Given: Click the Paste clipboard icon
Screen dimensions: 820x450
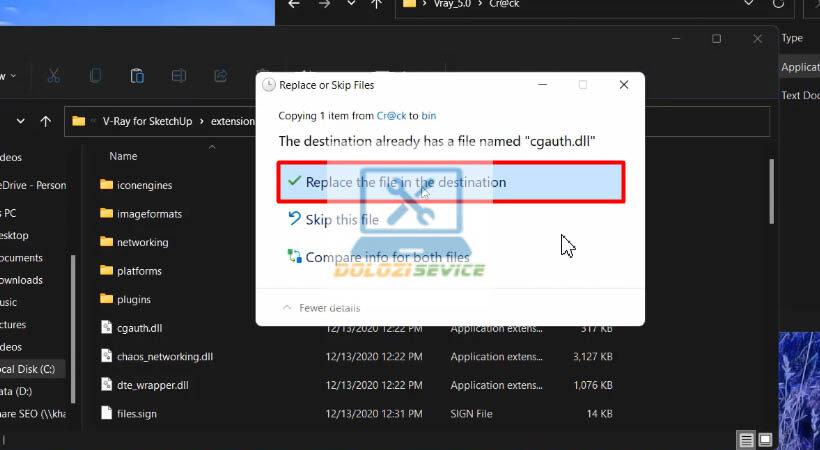Looking at the screenshot, I should [137, 76].
